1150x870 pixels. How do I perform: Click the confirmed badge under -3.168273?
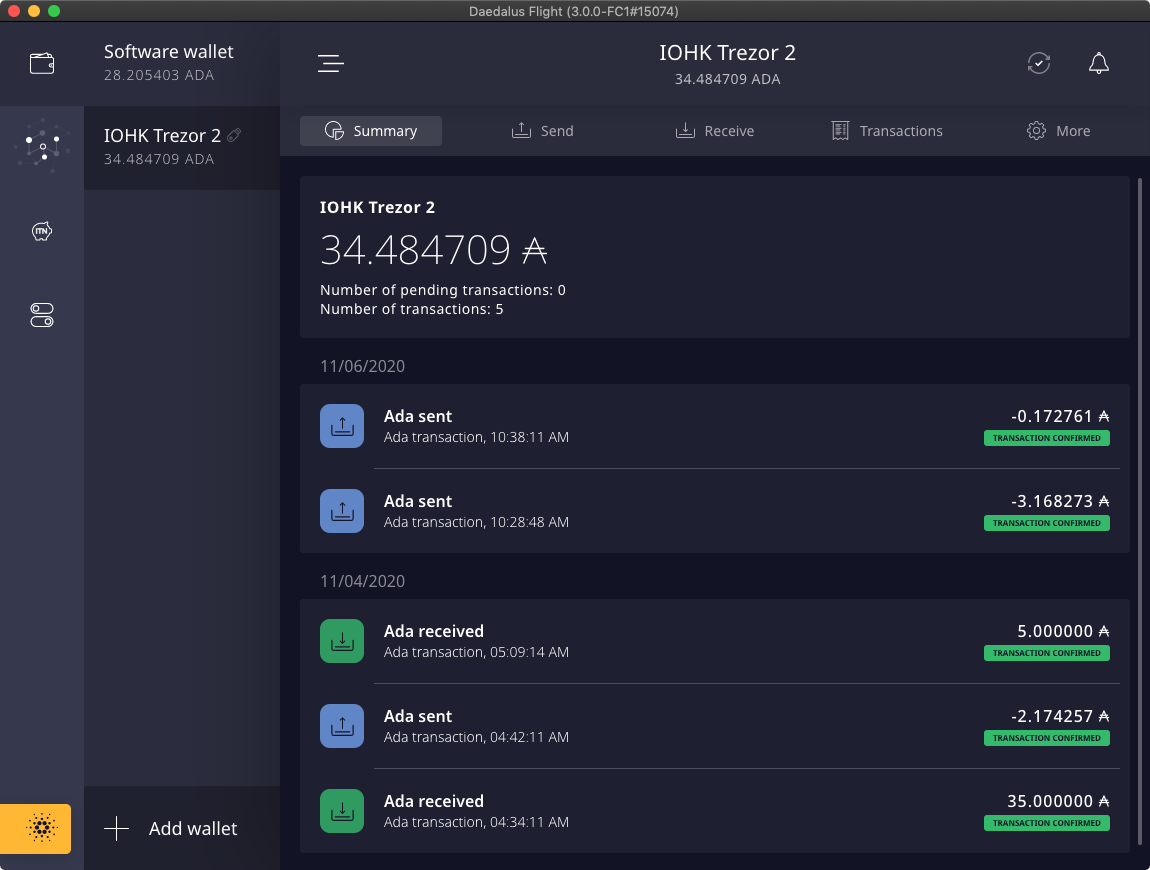[x=1047, y=523]
